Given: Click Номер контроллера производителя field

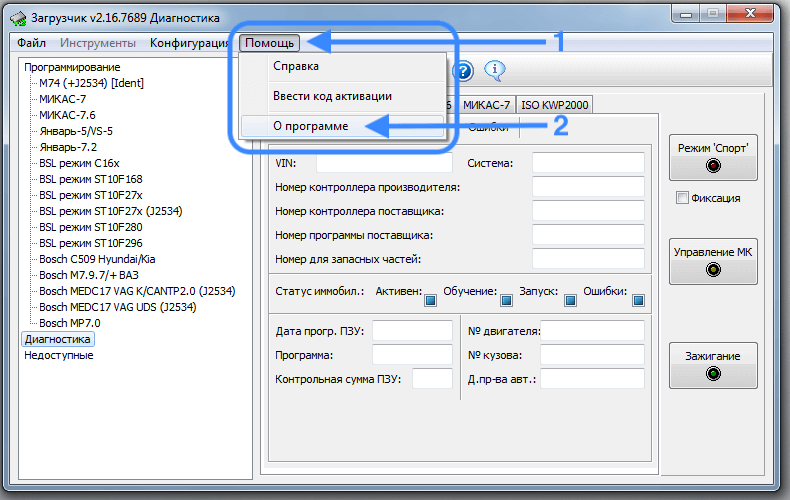Looking at the screenshot, I should [588, 187].
